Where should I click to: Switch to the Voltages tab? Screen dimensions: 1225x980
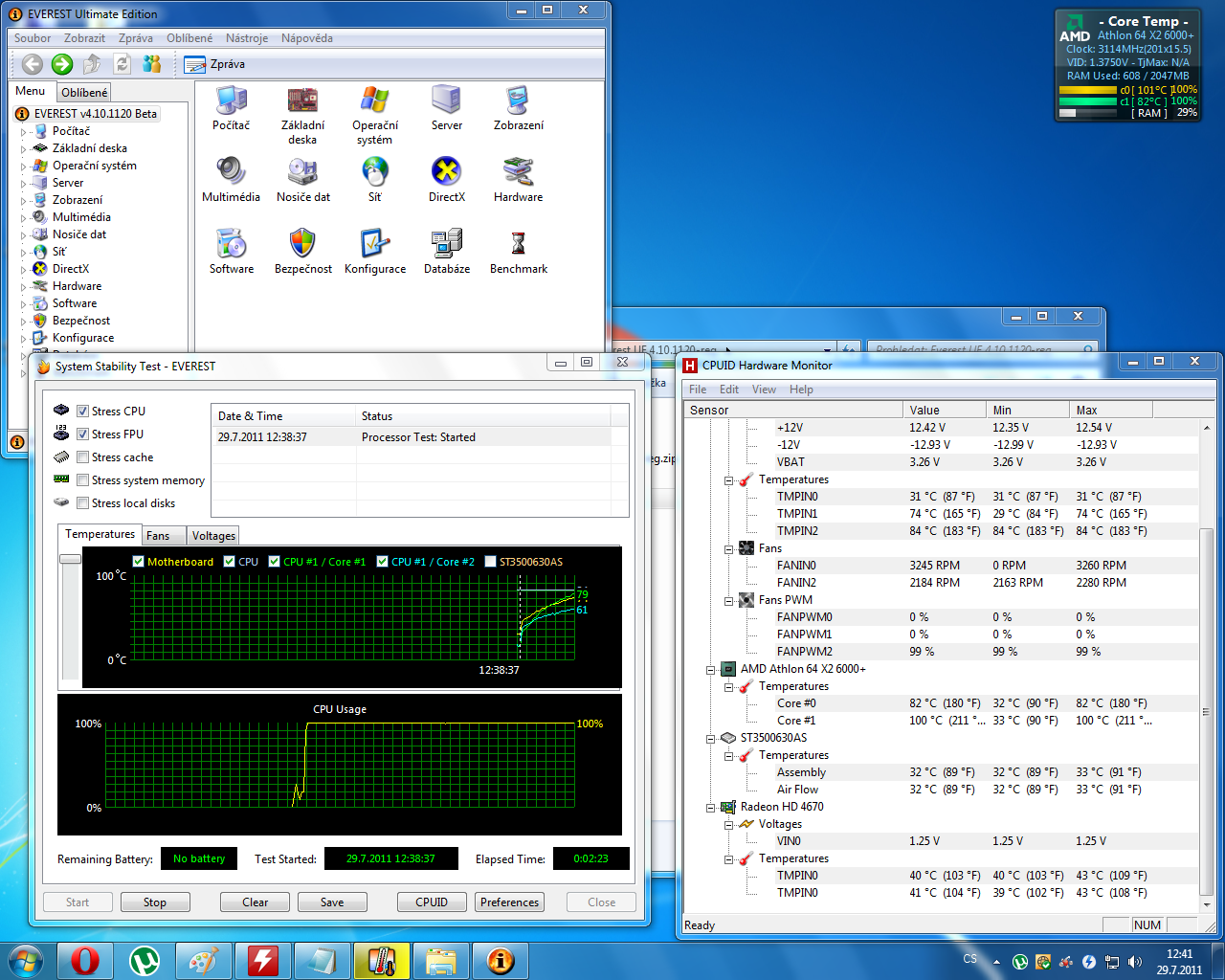(x=213, y=536)
